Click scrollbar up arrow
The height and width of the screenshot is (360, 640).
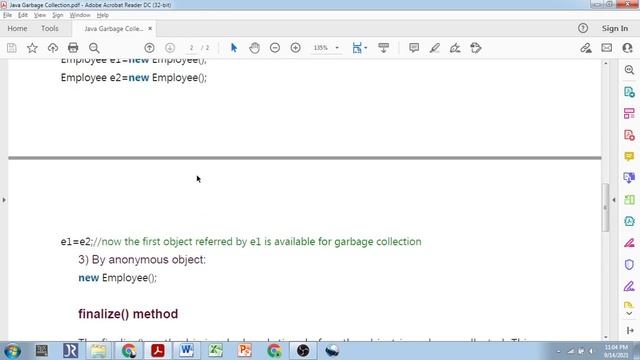click(x=606, y=63)
